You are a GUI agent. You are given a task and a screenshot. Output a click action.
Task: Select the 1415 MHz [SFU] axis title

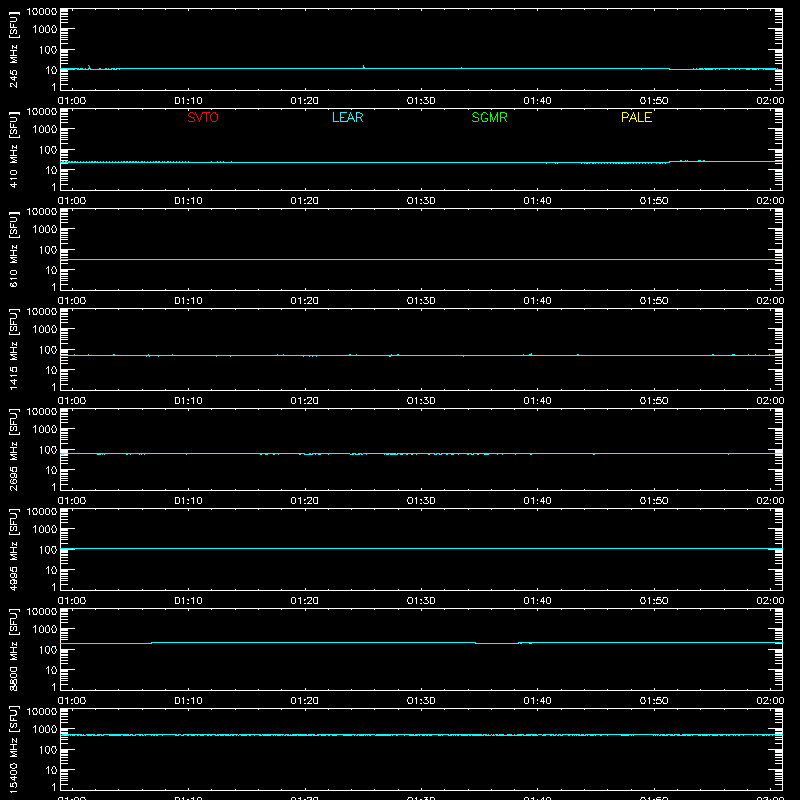[x=14, y=350]
